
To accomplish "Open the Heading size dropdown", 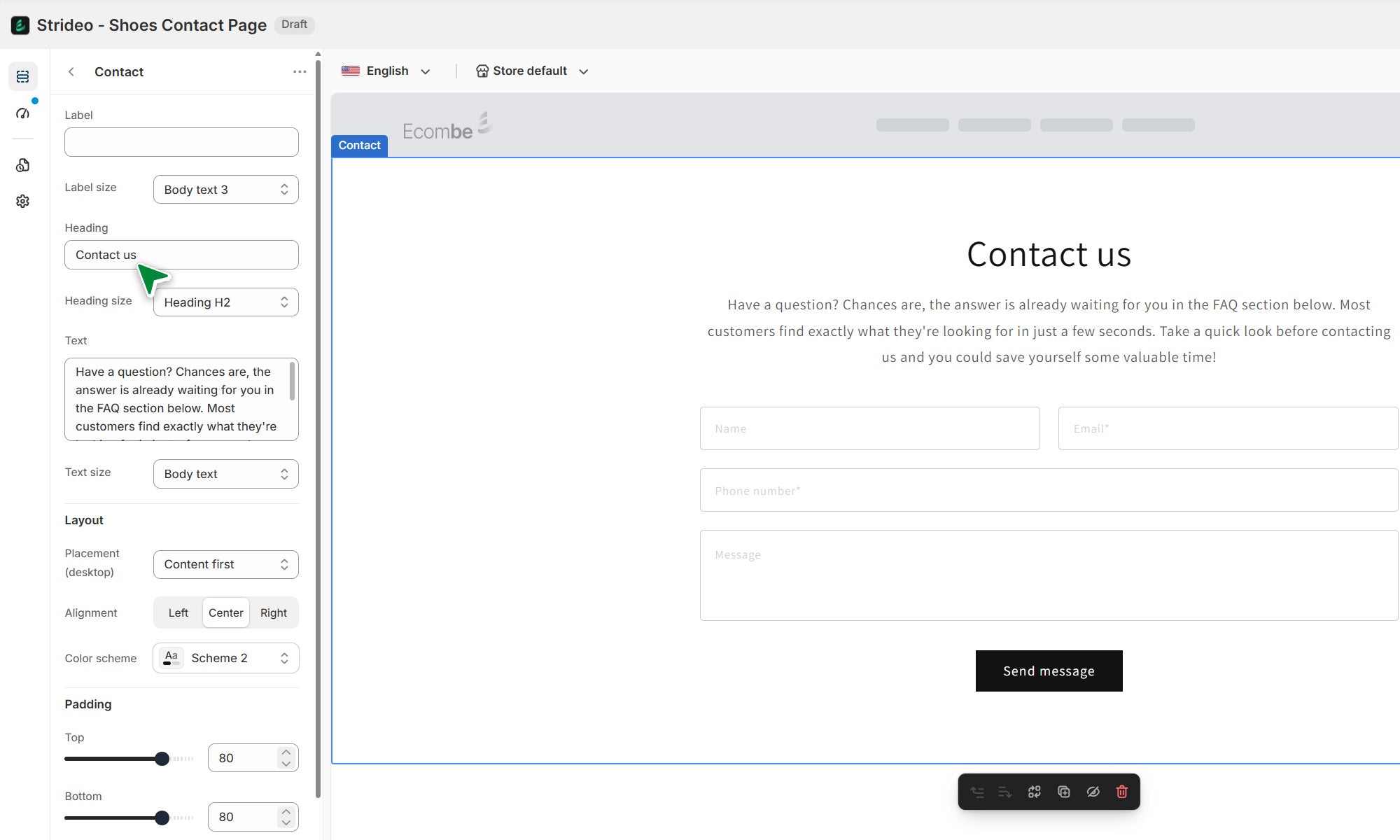I will pos(225,302).
